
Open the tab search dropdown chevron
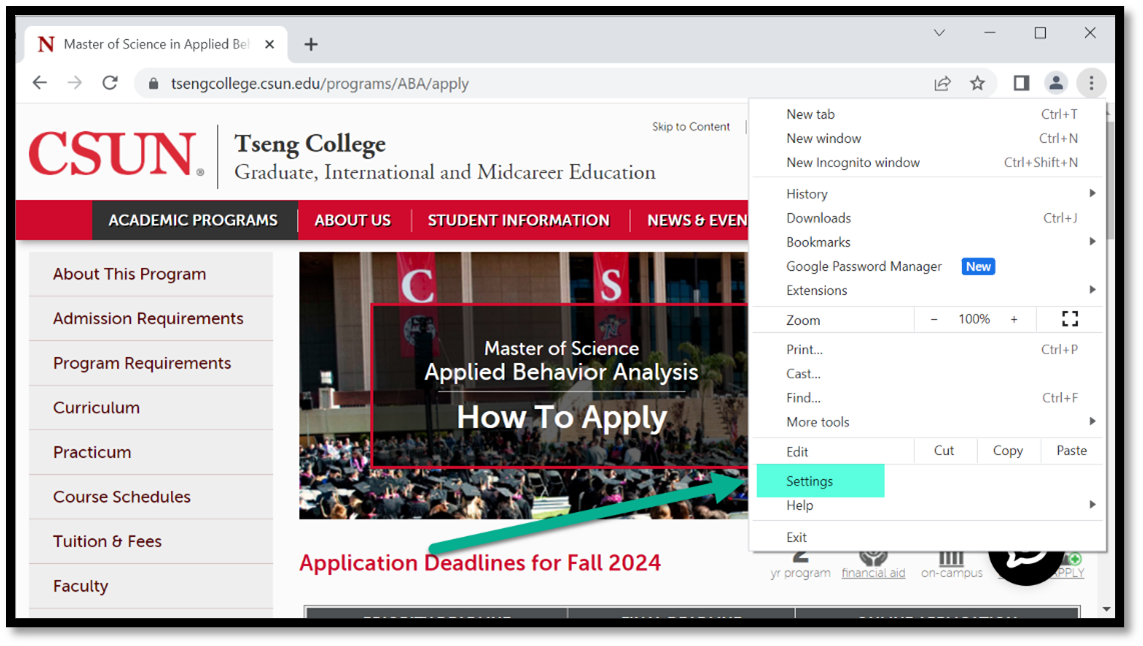tap(939, 33)
